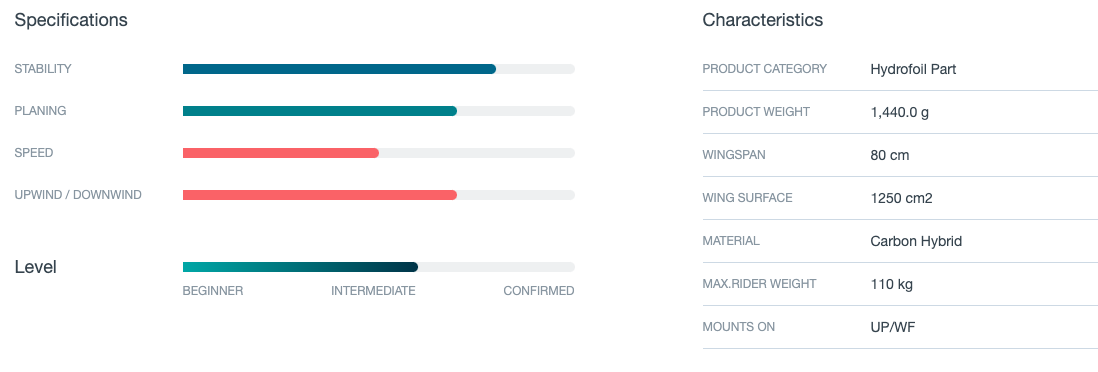Screen dimensions: 1098x372
Task: Click the Mounts On UP/WF value
Action: coord(892,327)
